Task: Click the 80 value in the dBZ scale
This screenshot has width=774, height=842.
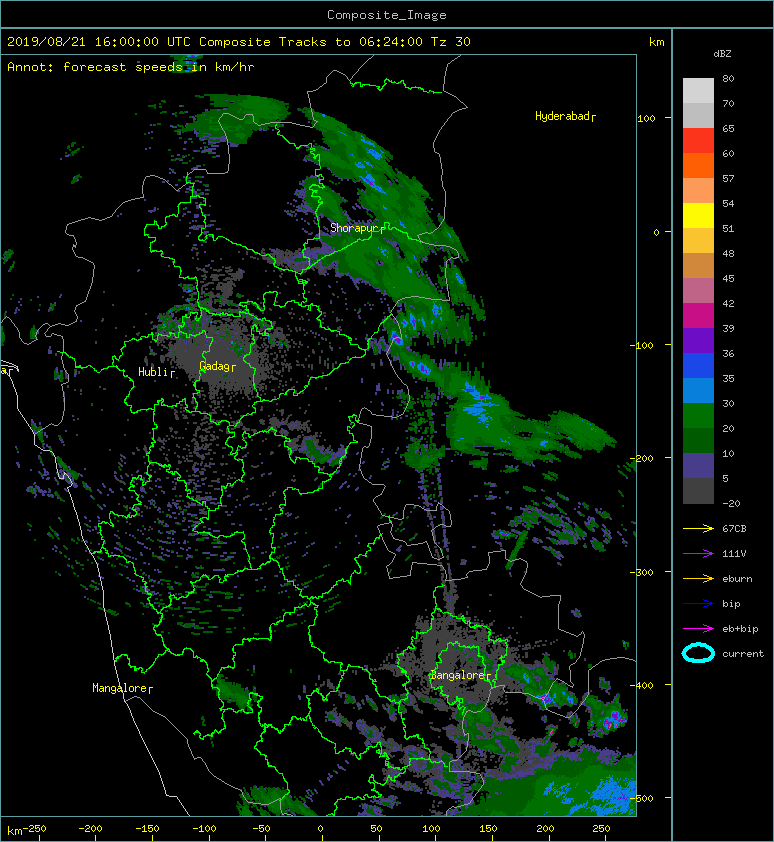Action: click(x=728, y=78)
